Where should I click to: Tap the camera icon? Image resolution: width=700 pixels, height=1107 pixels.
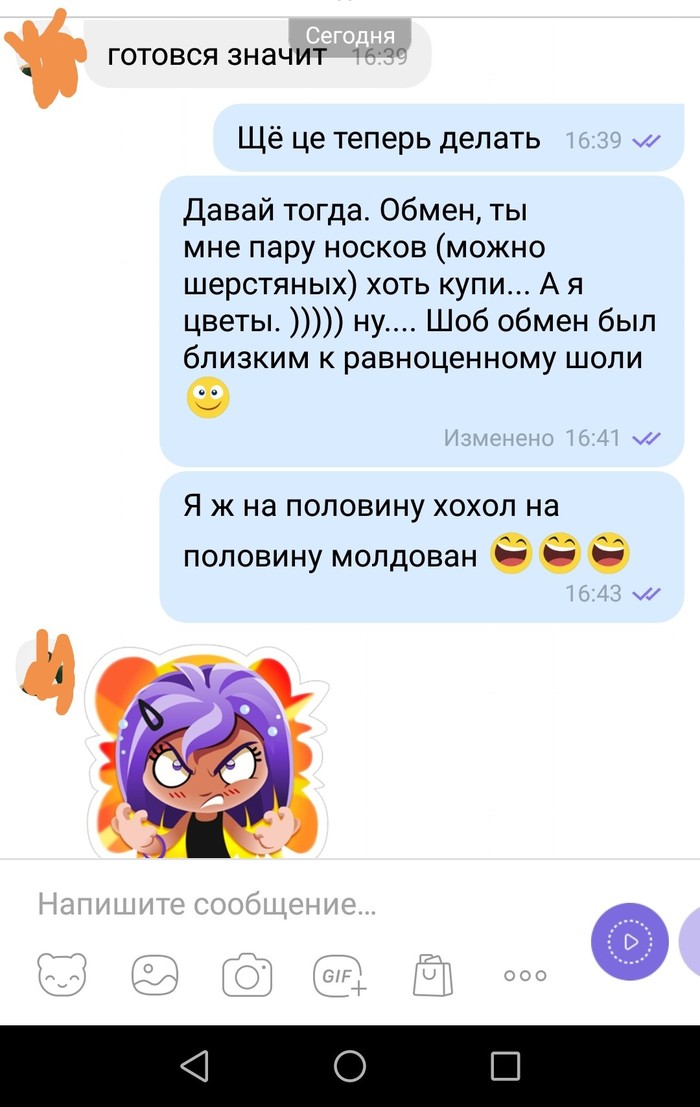(247, 975)
